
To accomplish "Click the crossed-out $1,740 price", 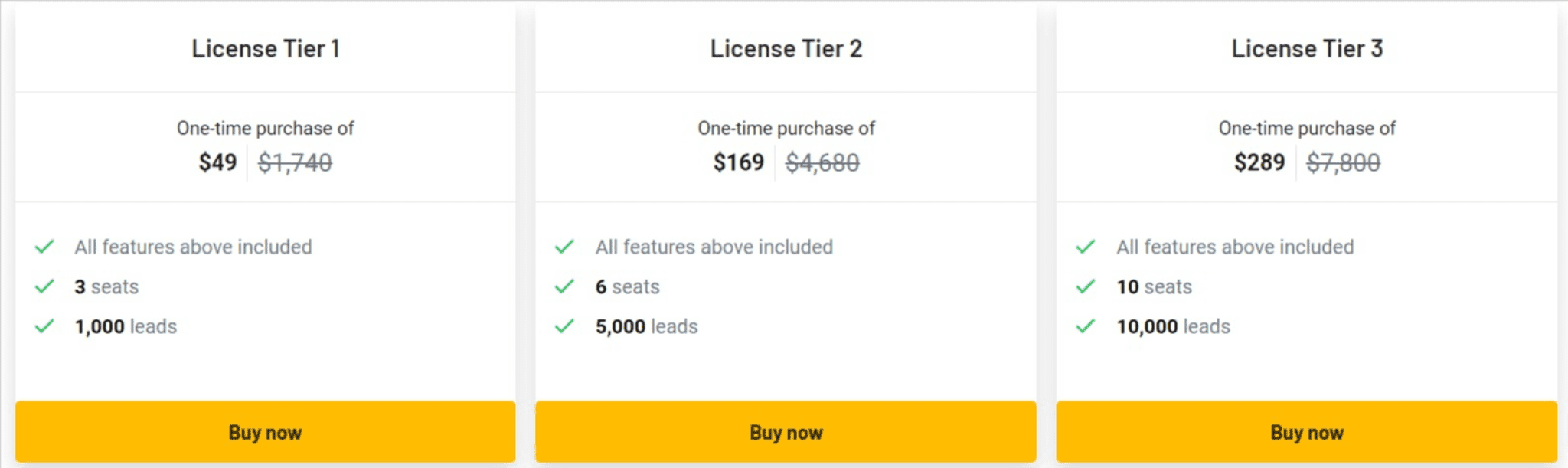I will pyautogui.click(x=295, y=162).
